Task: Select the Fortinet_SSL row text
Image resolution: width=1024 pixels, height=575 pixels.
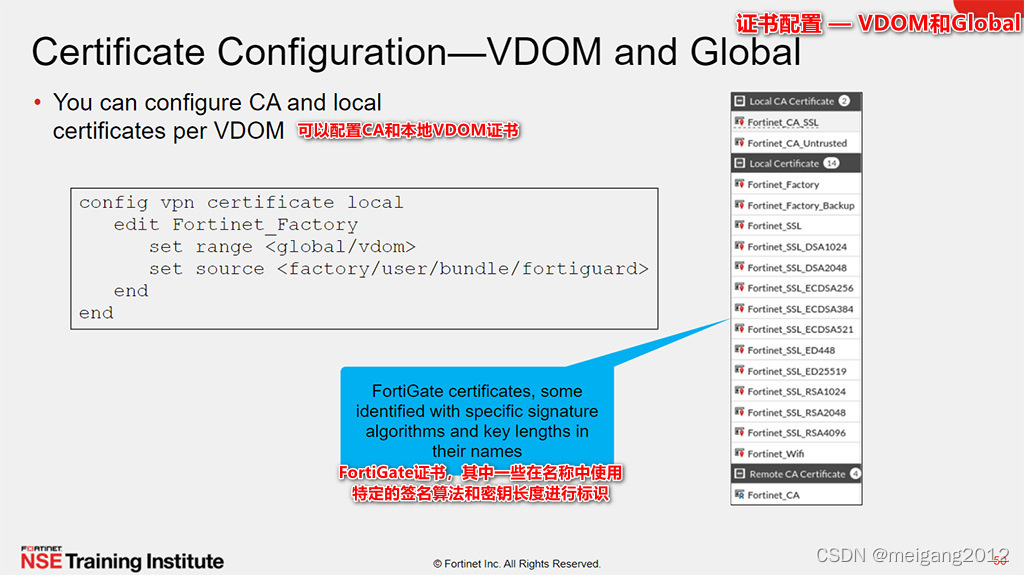Action: click(775, 226)
